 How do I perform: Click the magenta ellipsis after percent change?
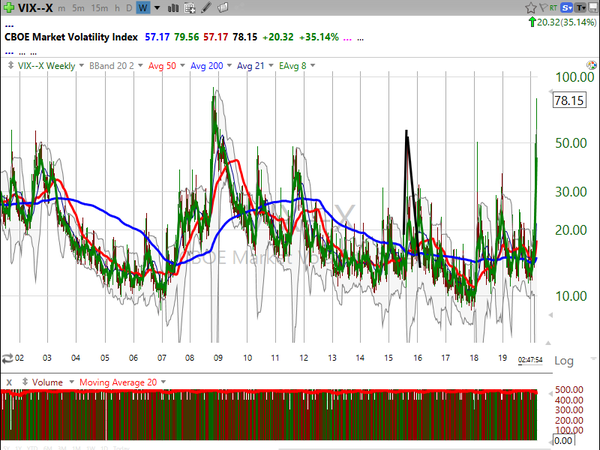coord(347,39)
